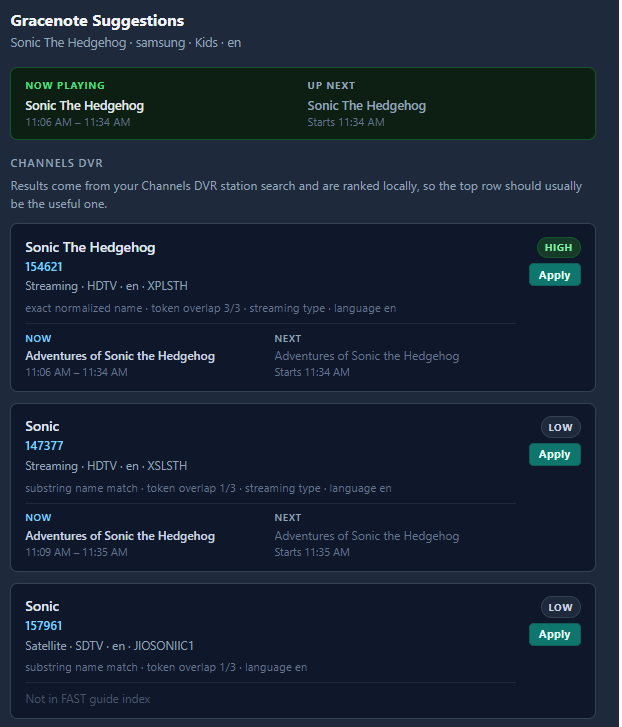Click the Channels DVR section label

click(x=57, y=163)
